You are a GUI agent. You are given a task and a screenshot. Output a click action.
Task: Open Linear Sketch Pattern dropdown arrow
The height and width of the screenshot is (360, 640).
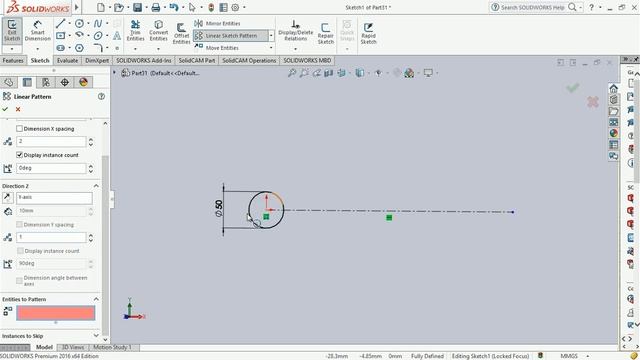271,36
